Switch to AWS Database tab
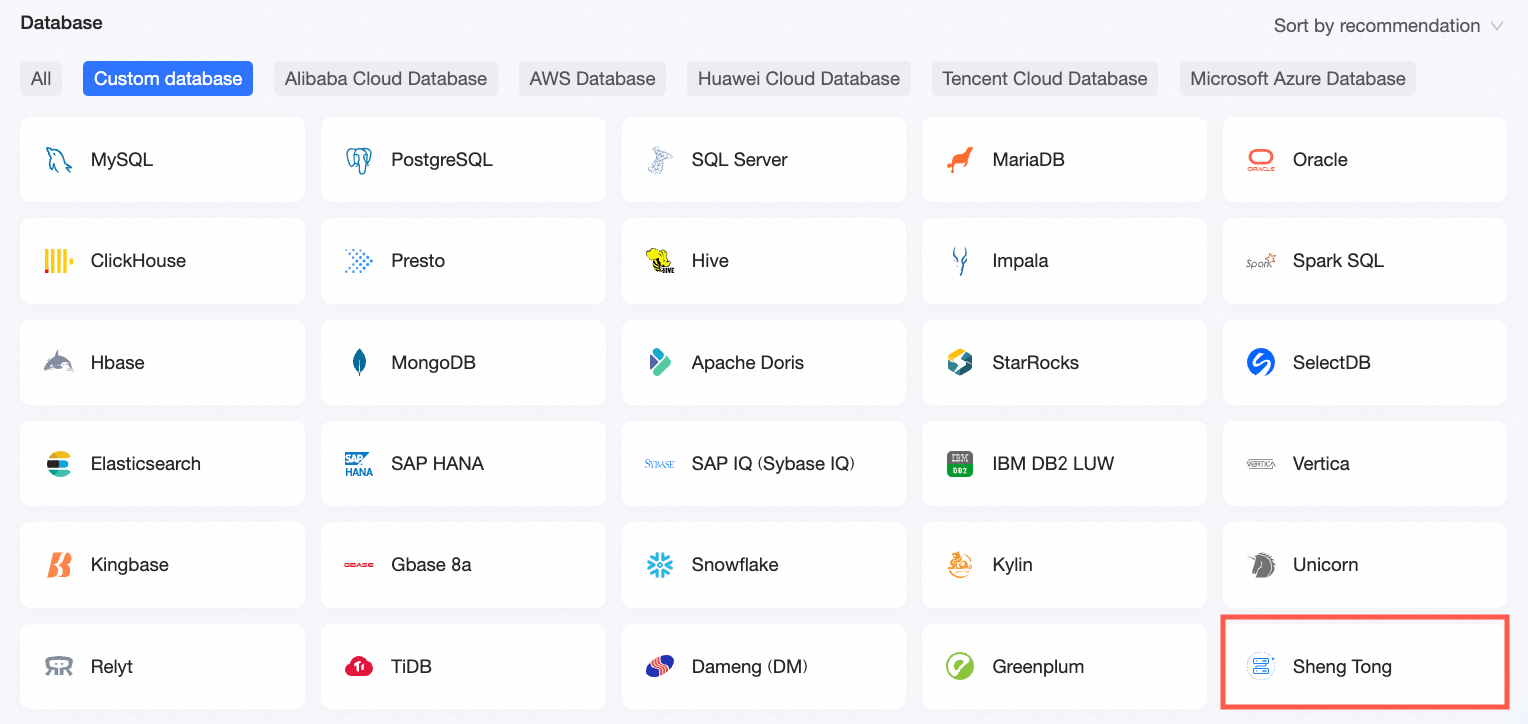This screenshot has width=1528, height=724. click(x=593, y=79)
